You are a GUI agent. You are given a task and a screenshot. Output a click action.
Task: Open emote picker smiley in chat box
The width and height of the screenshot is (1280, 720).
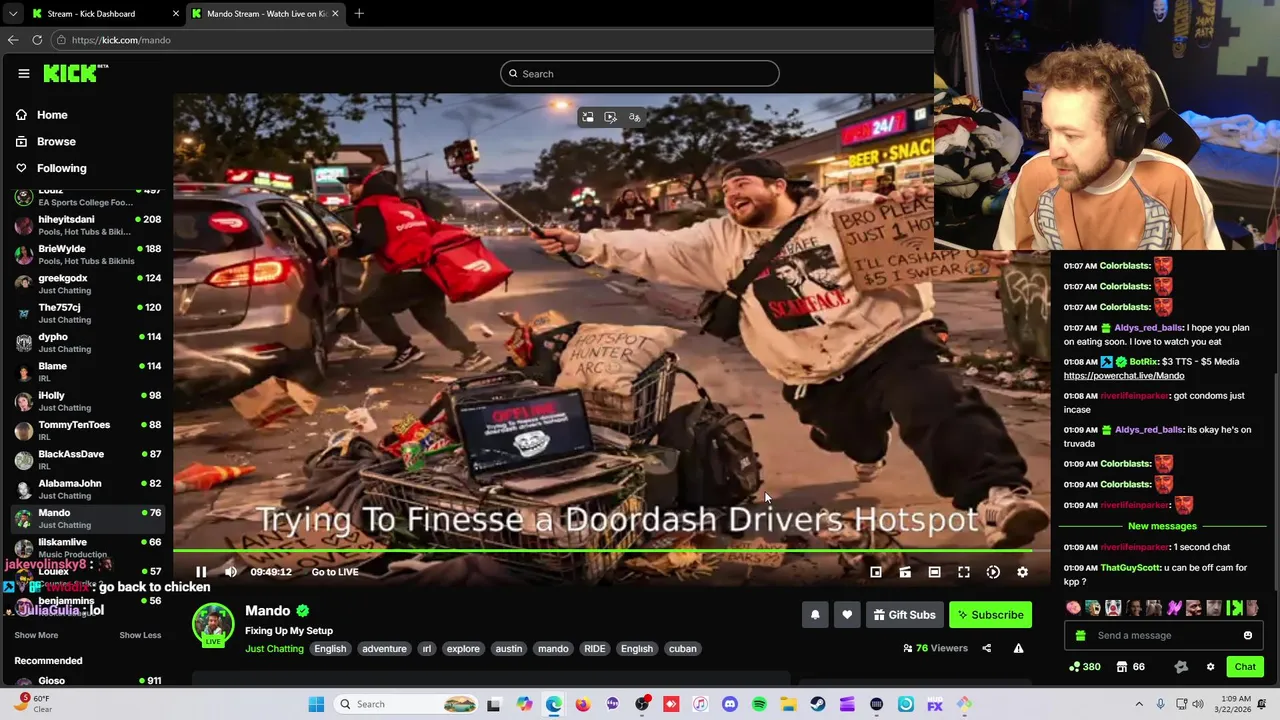tap(1248, 635)
